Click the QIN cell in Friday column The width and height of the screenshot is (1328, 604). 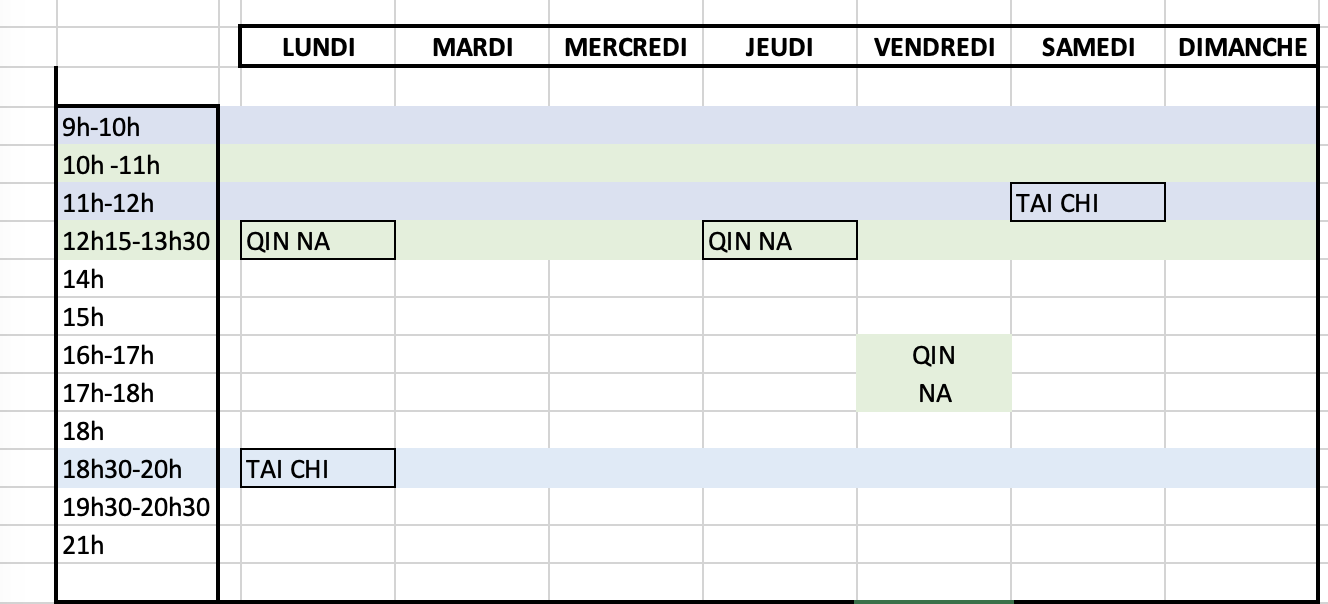pos(934,354)
